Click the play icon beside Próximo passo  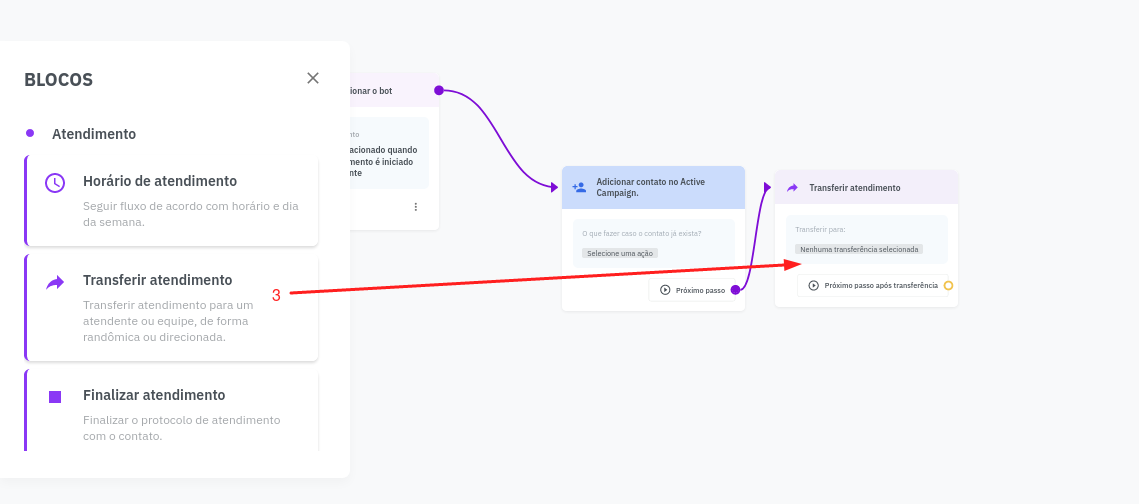[x=665, y=290]
